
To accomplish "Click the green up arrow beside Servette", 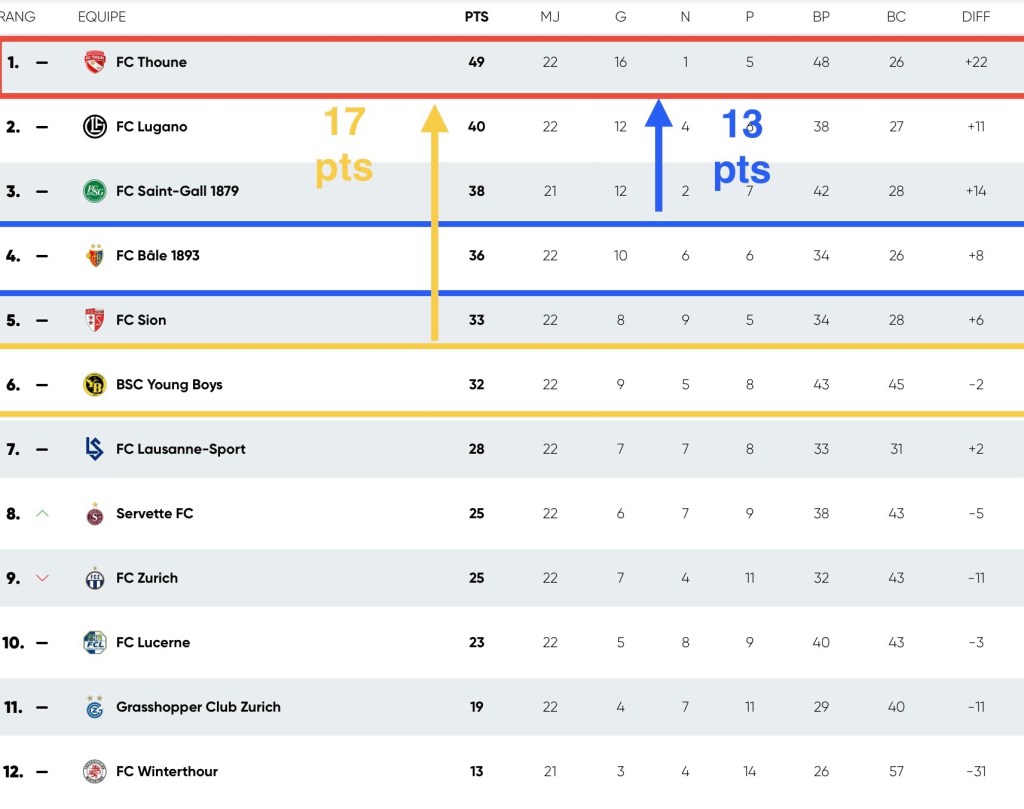I will point(42,513).
